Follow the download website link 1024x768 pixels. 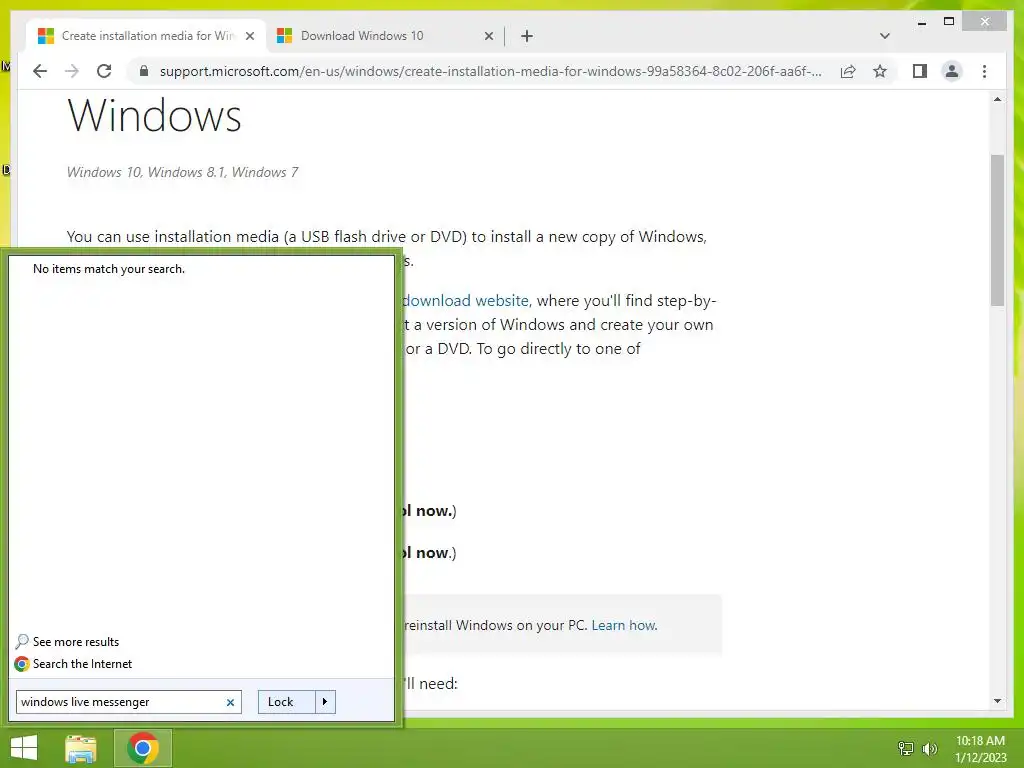(465, 300)
